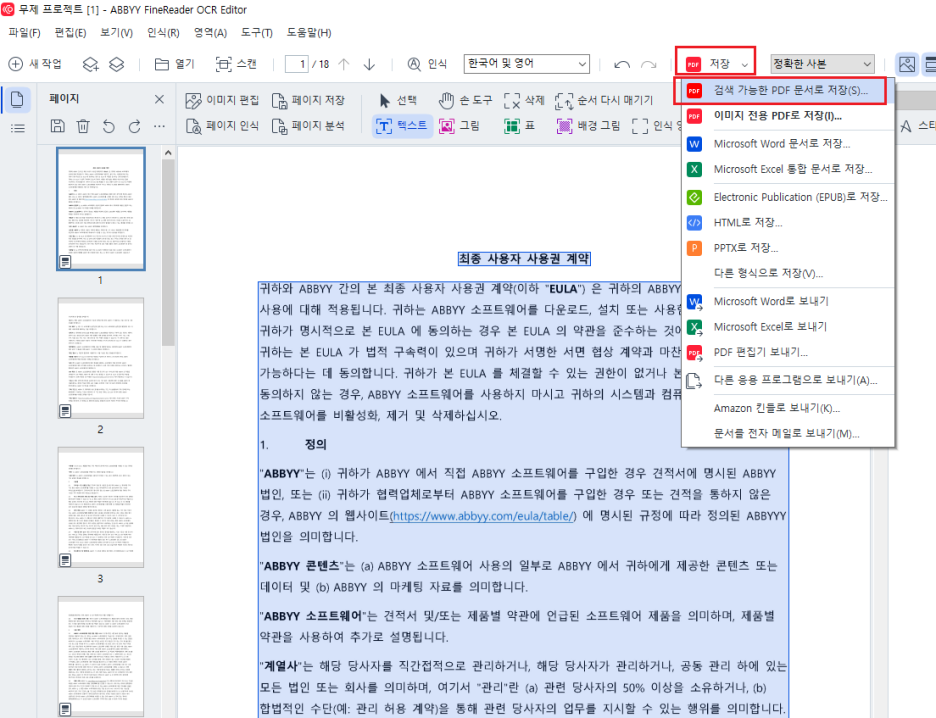Choose Microsoft Word 문서로 저장
Image resolution: width=936 pixels, height=718 pixels.
[787, 144]
